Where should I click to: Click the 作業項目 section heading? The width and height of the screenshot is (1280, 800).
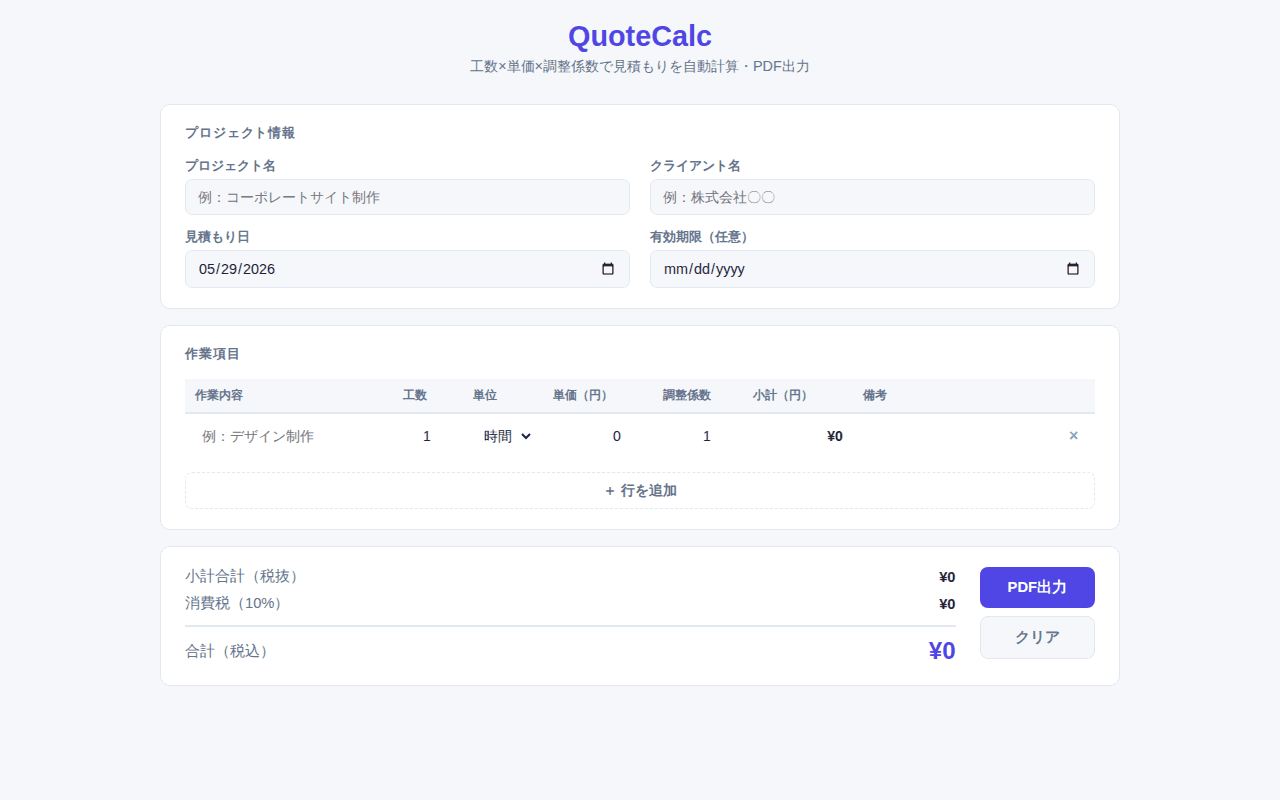click(x=212, y=354)
